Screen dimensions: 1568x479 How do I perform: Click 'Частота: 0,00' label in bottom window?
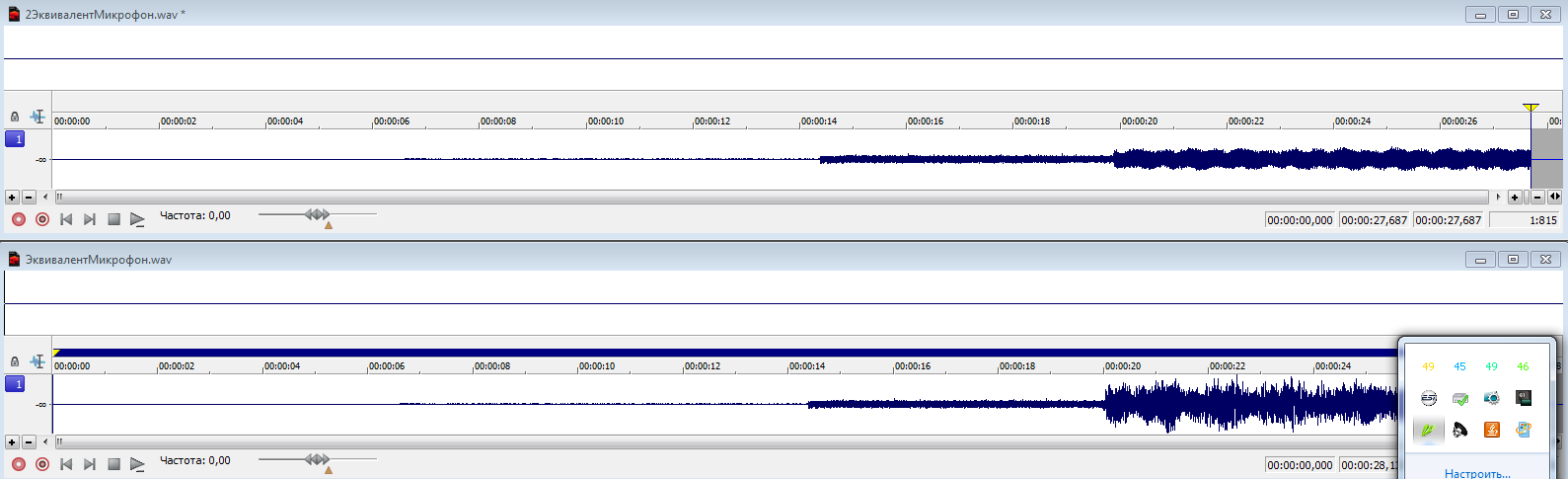195,460
